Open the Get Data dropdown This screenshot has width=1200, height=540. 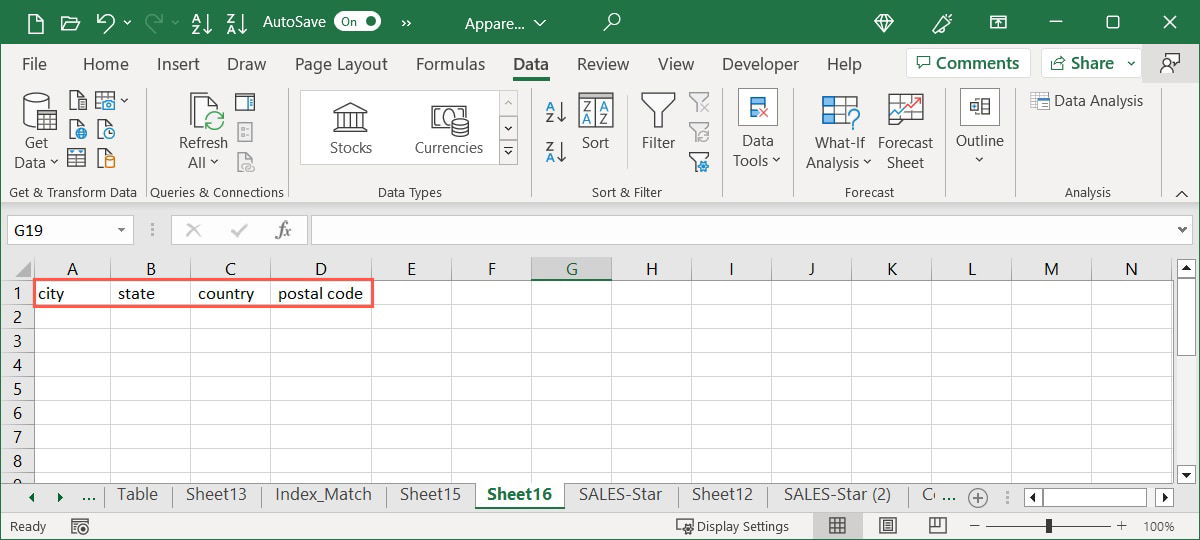[36, 152]
